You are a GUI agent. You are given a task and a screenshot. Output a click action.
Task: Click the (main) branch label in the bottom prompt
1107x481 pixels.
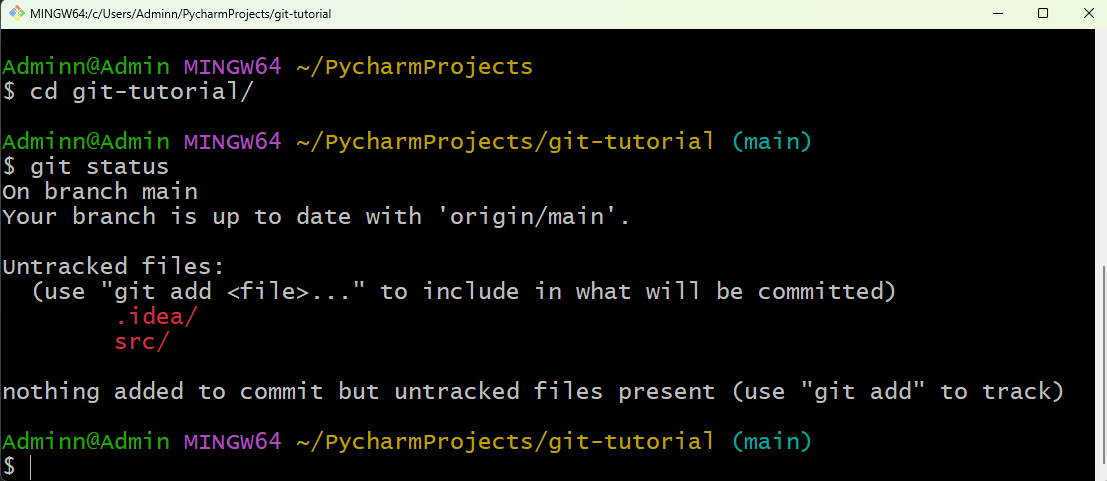coord(771,441)
